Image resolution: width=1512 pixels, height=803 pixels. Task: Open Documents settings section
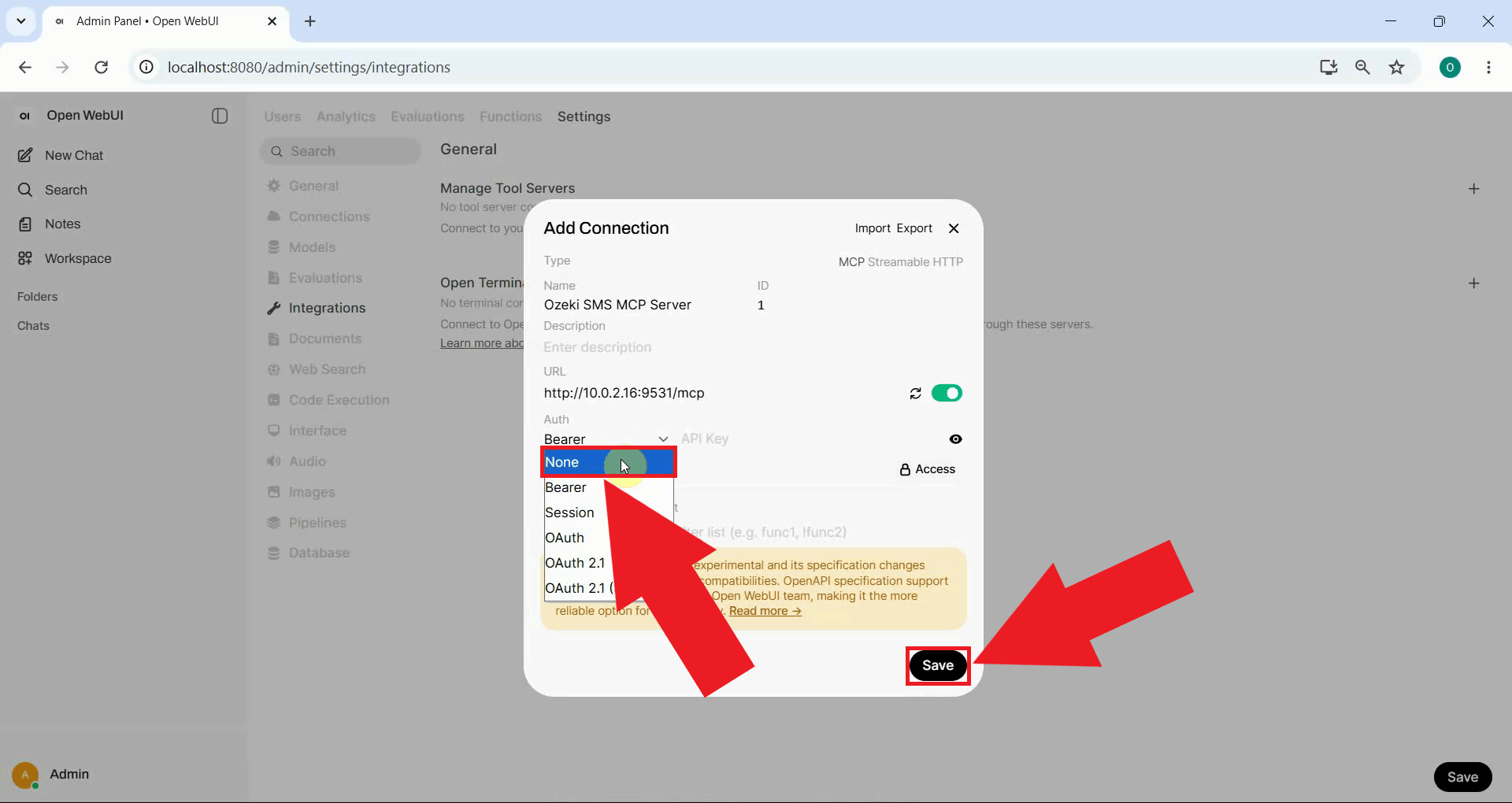pyautogui.click(x=315, y=339)
